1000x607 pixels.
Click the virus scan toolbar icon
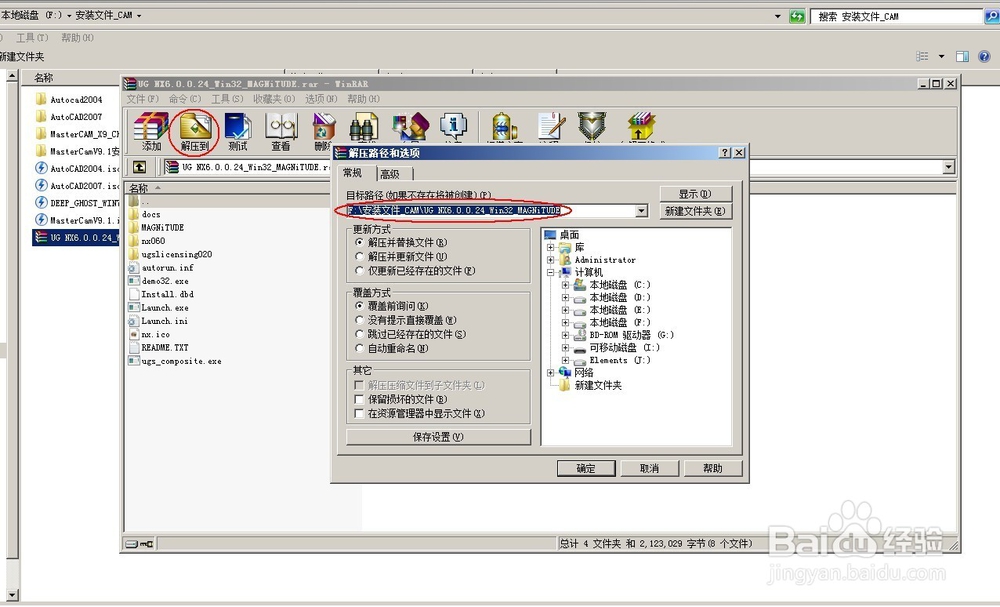tap(504, 127)
